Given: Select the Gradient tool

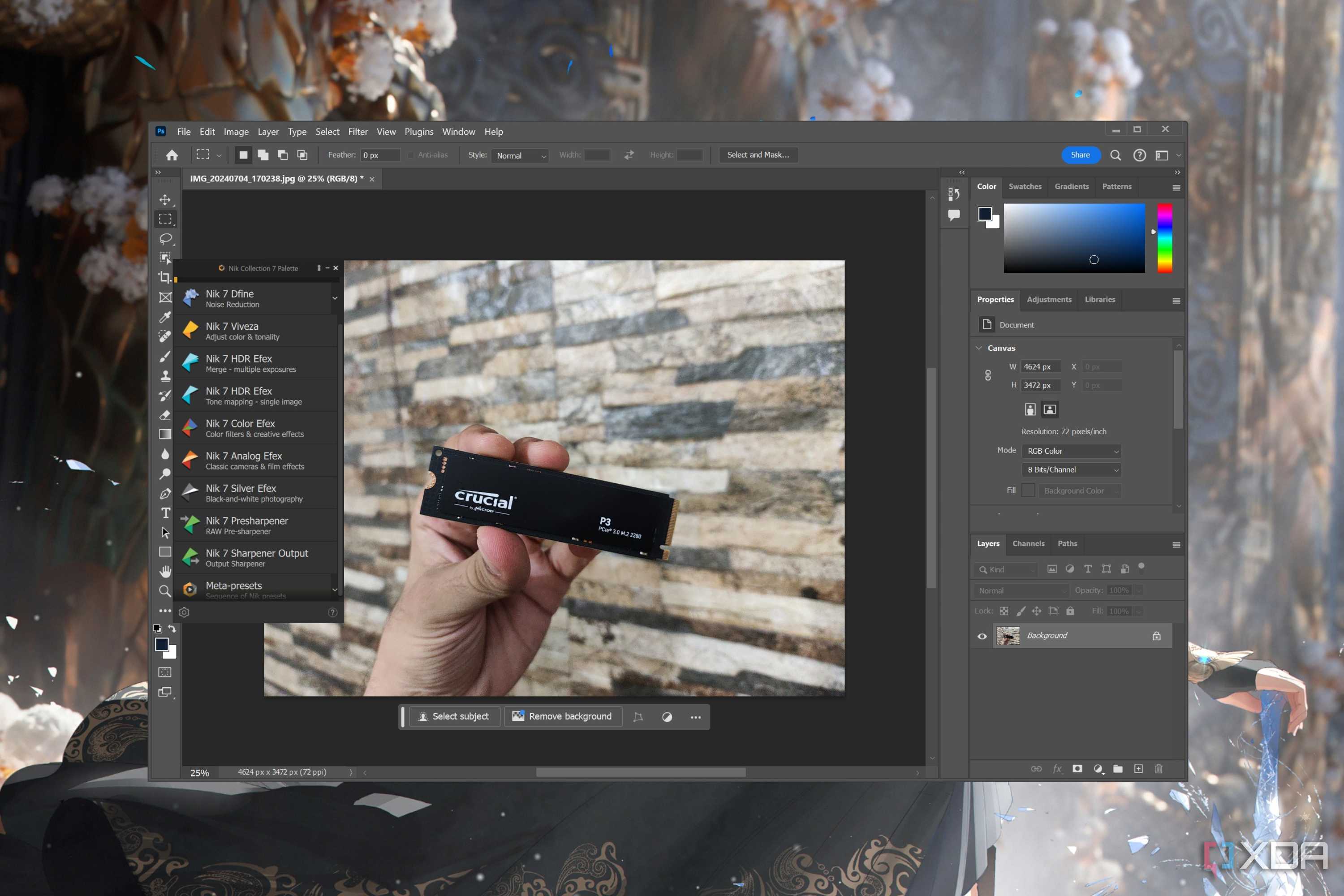Looking at the screenshot, I should coord(165,434).
